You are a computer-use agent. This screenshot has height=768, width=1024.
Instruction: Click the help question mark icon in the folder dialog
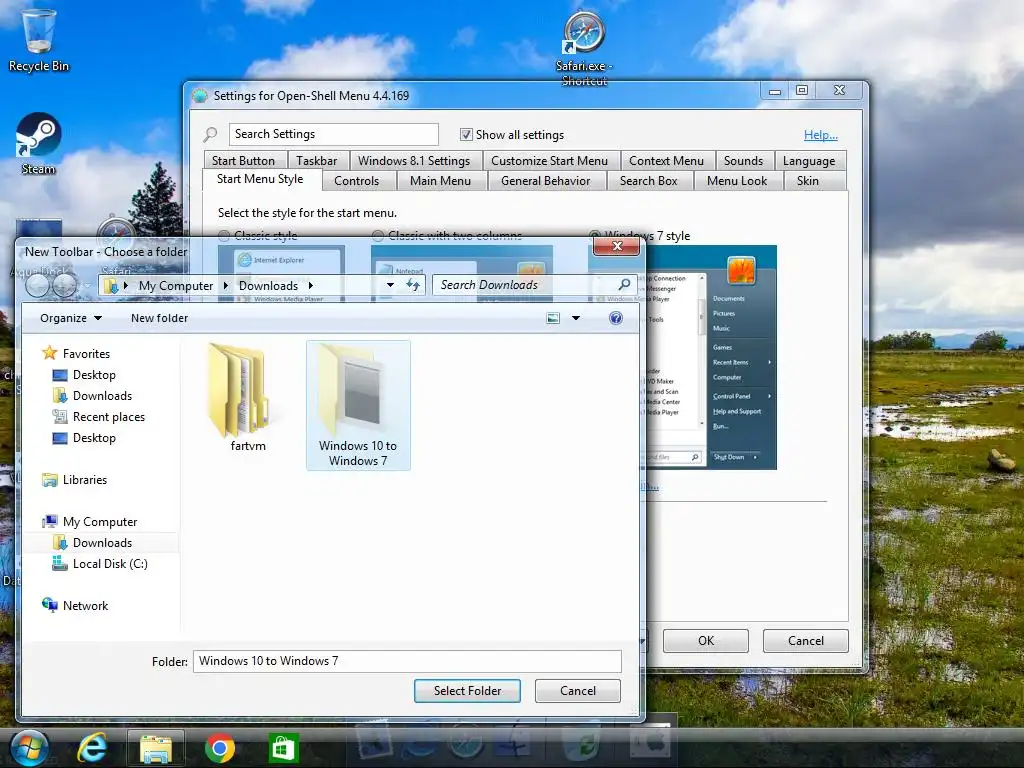point(616,318)
